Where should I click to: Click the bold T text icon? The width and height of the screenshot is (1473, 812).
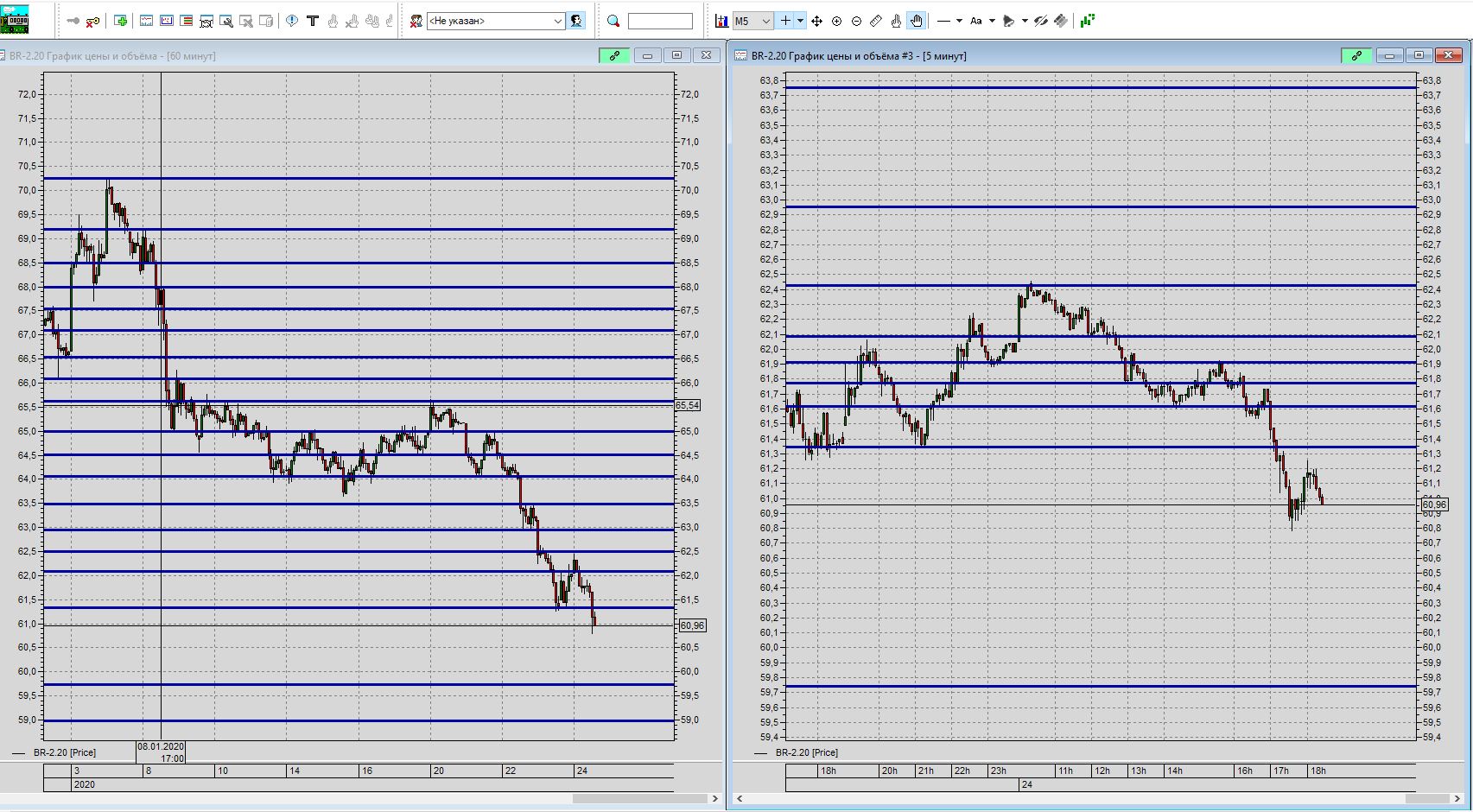313,21
